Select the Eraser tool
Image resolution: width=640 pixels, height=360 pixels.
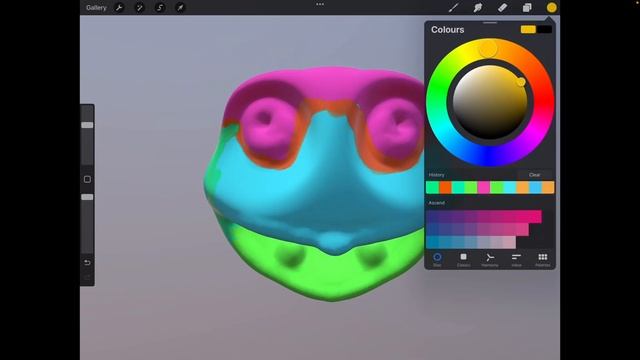click(502, 8)
